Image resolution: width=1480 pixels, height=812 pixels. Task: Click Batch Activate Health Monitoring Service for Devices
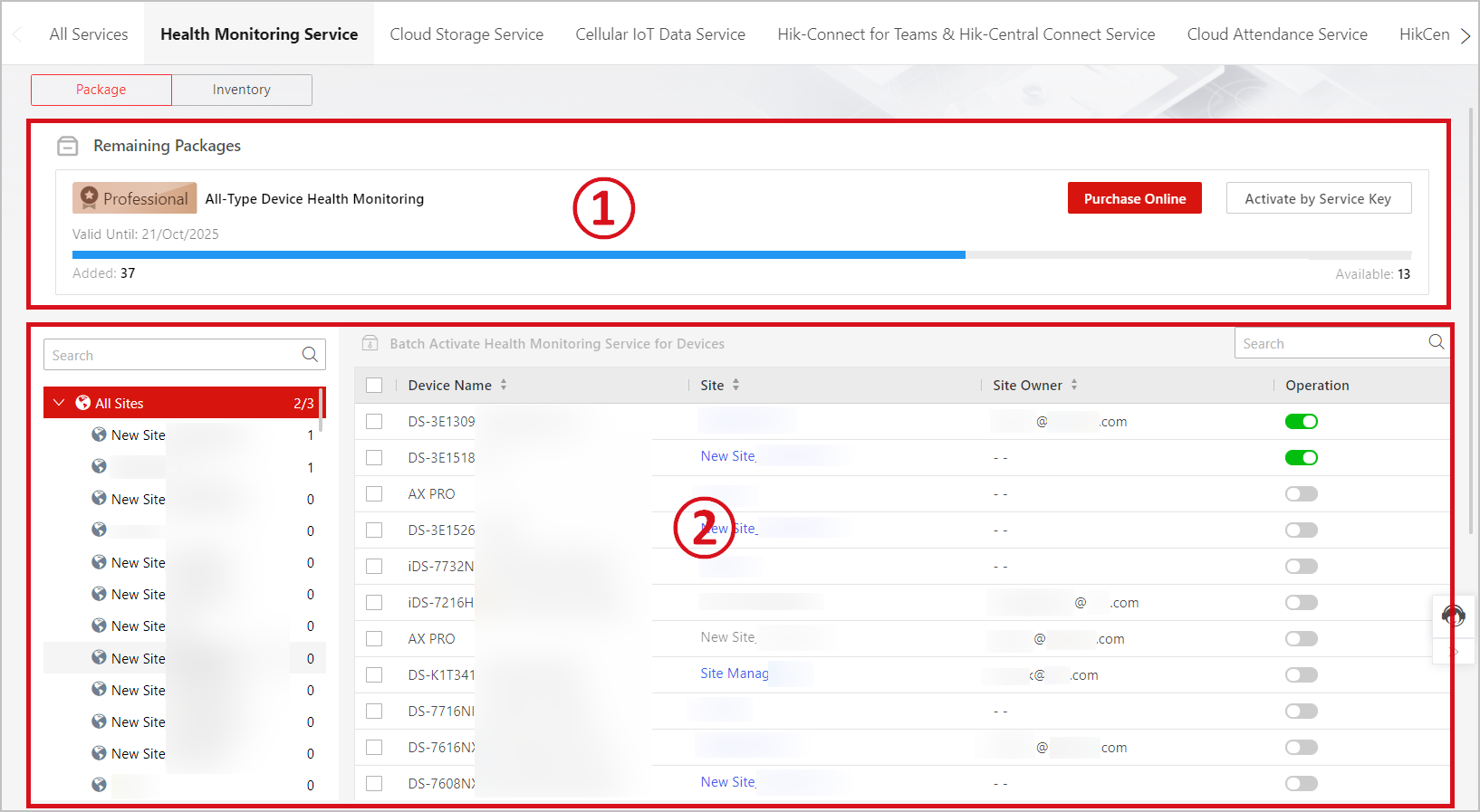[x=557, y=344]
